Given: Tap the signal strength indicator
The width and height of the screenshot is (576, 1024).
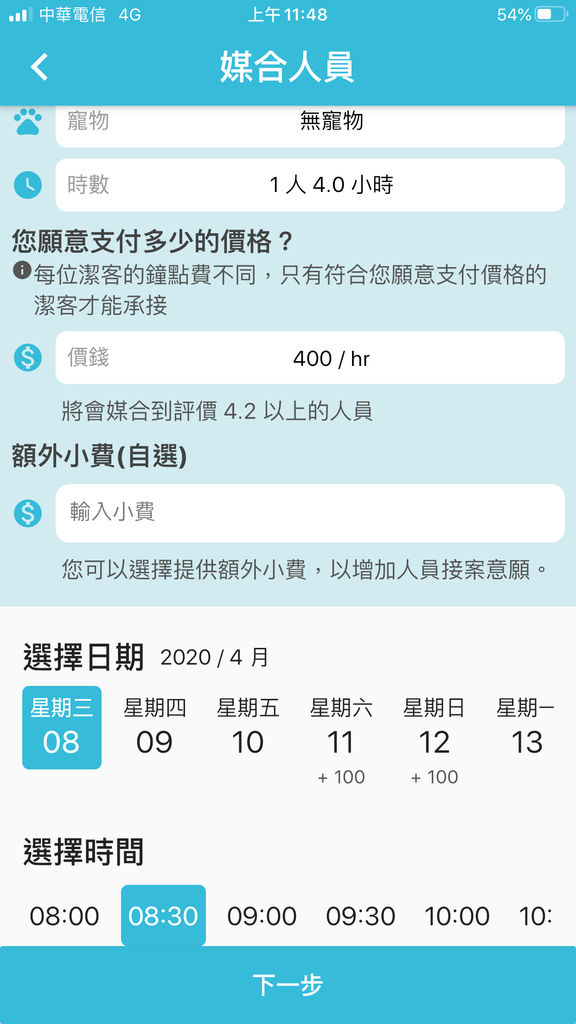Looking at the screenshot, I should click(20, 15).
